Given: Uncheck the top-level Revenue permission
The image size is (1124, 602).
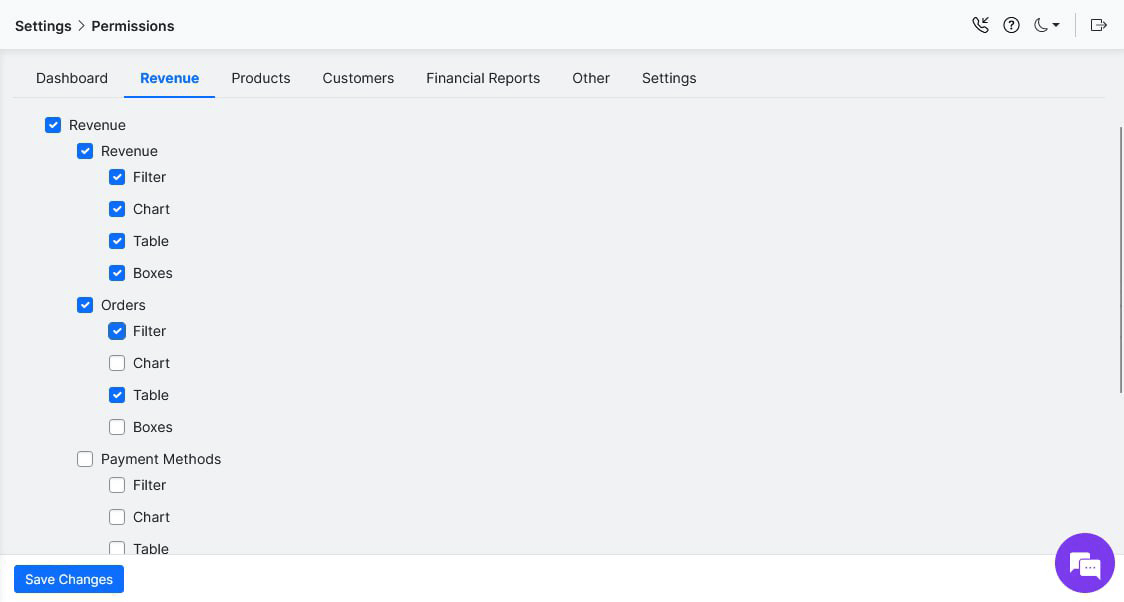Looking at the screenshot, I should (53, 125).
